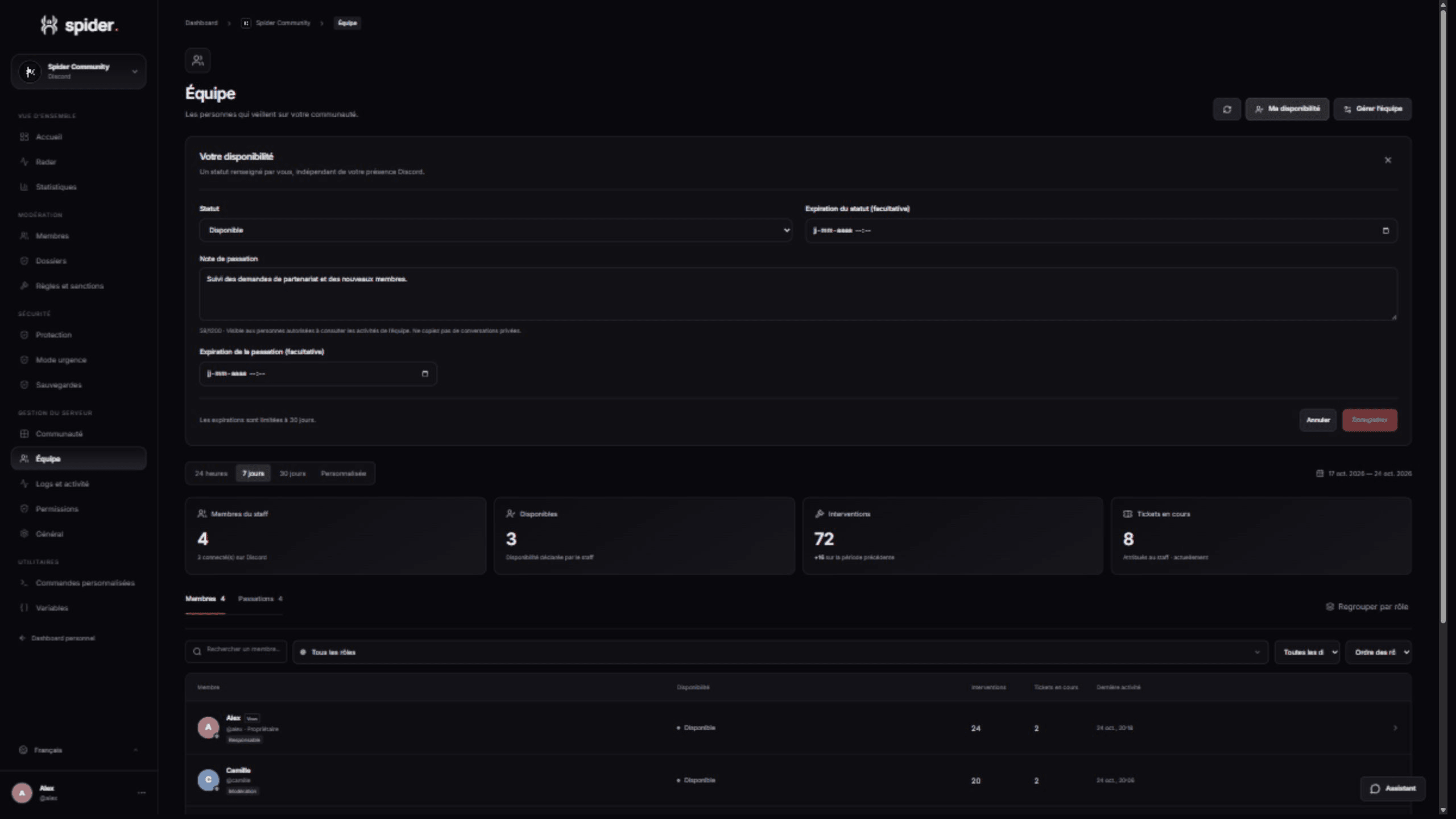This screenshot has height=819, width=1456.
Task: Go to Membres in sidebar
Action: click(78, 235)
